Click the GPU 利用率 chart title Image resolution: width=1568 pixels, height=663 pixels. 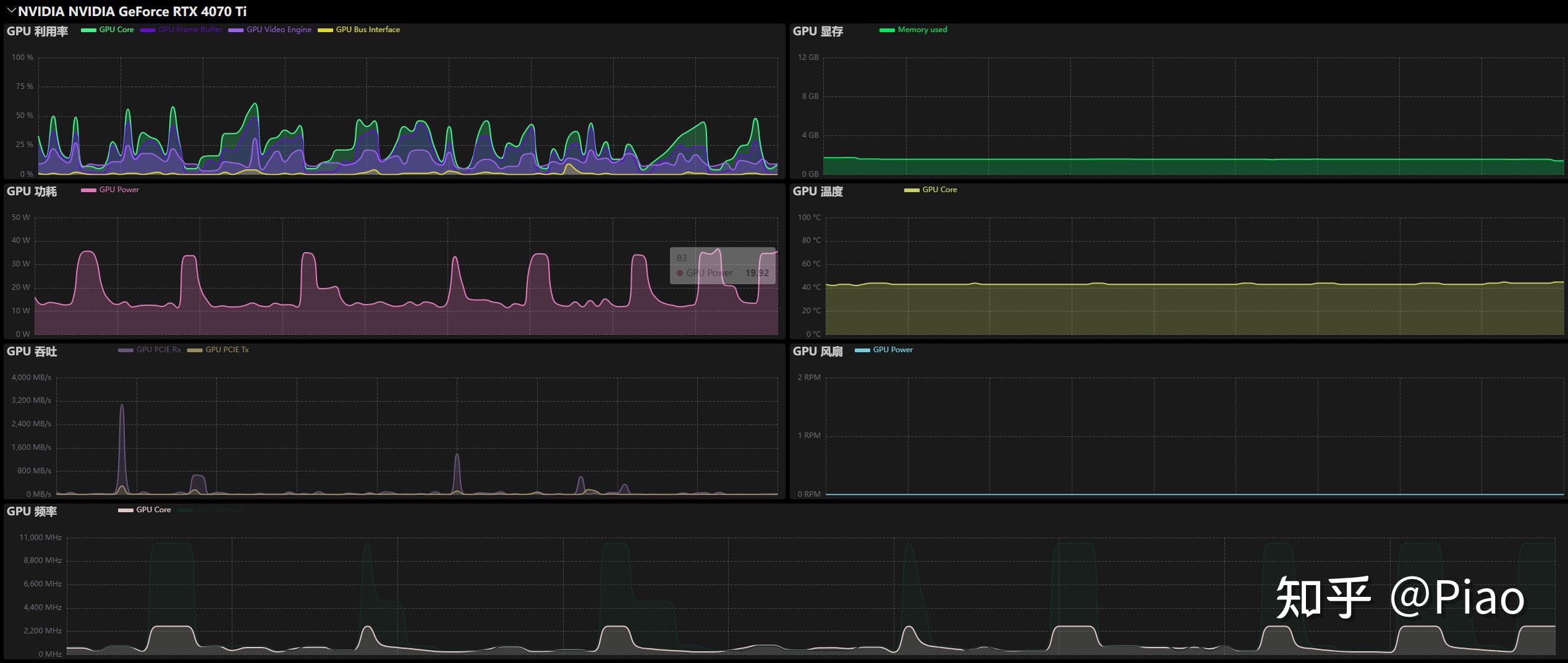tap(37, 31)
